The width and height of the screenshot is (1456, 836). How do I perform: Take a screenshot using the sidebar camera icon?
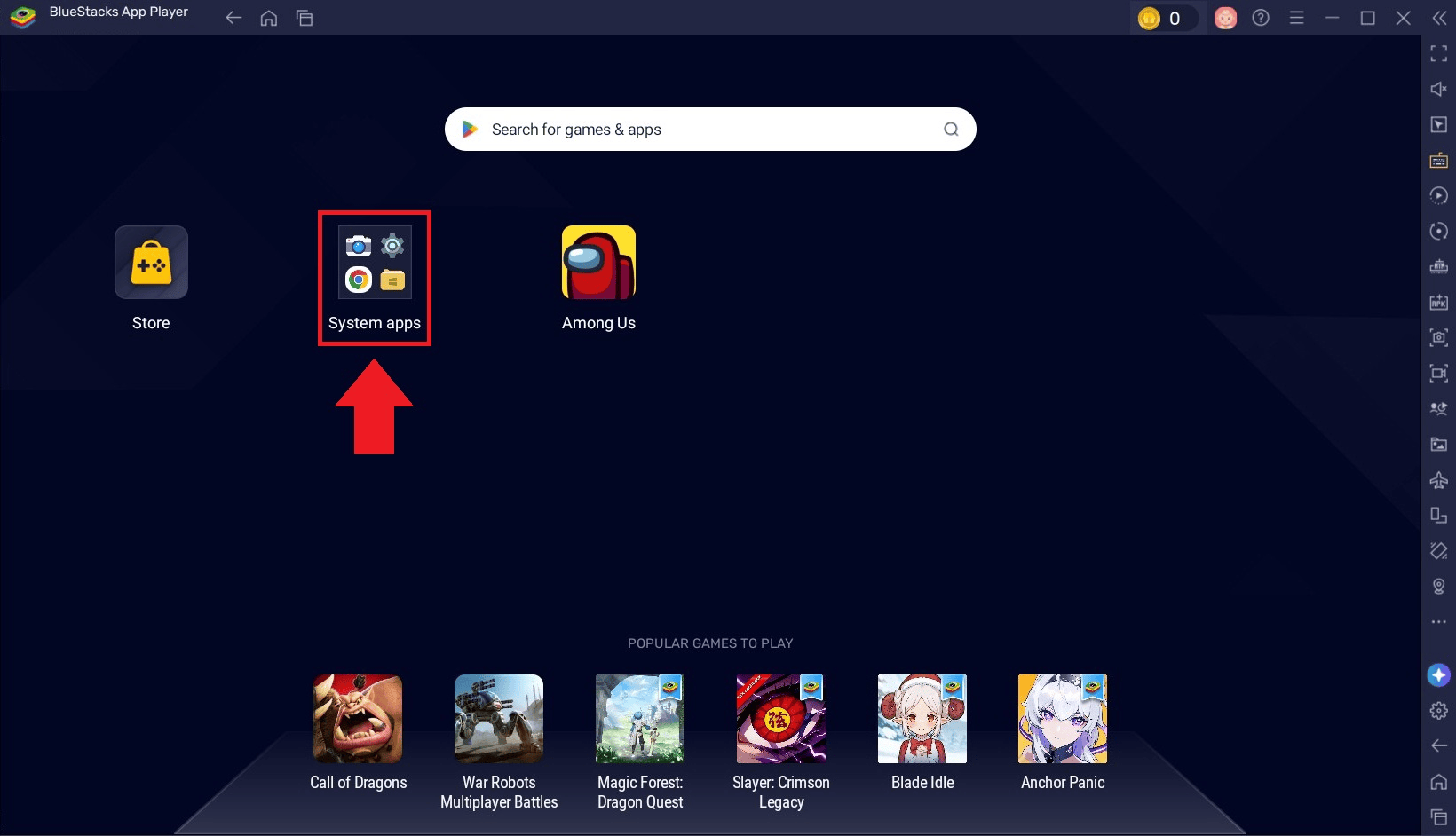pos(1439,337)
